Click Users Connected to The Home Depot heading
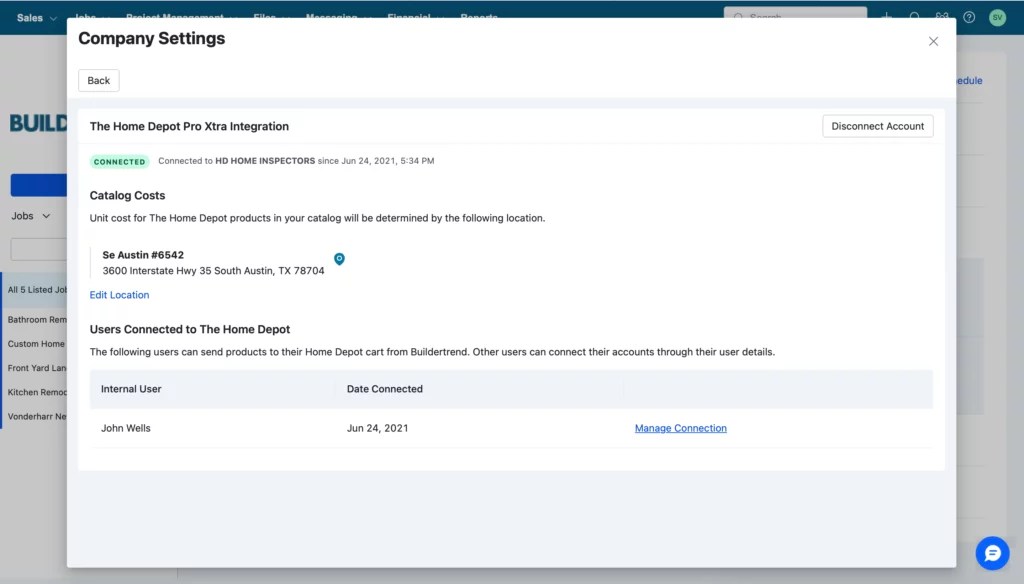1024x584 pixels. tap(190, 329)
